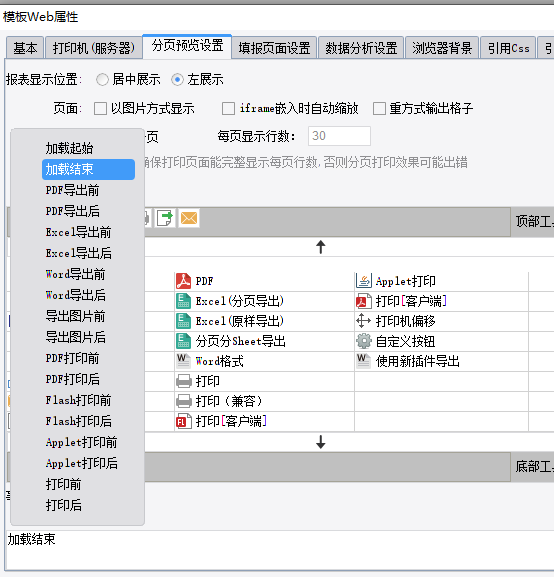The height and width of the screenshot is (577, 554).
Task: Select the 分页预览设置 tab
Action: (187, 46)
